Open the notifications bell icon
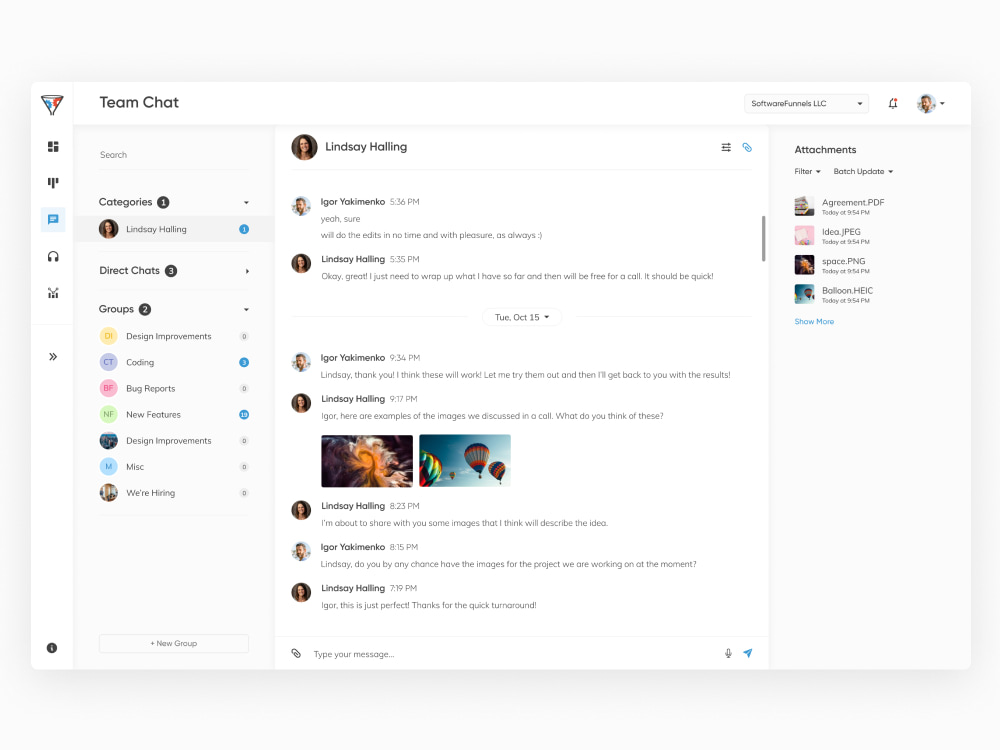Viewport: 1000px width, 750px height. (893, 103)
